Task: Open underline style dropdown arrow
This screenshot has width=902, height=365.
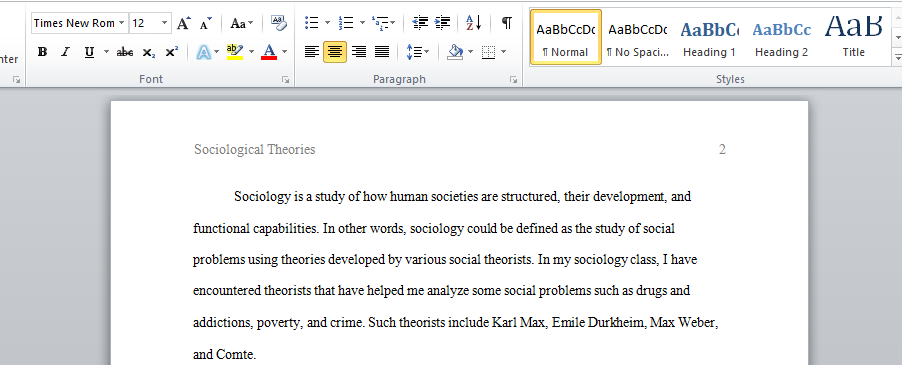Action: [106, 52]
